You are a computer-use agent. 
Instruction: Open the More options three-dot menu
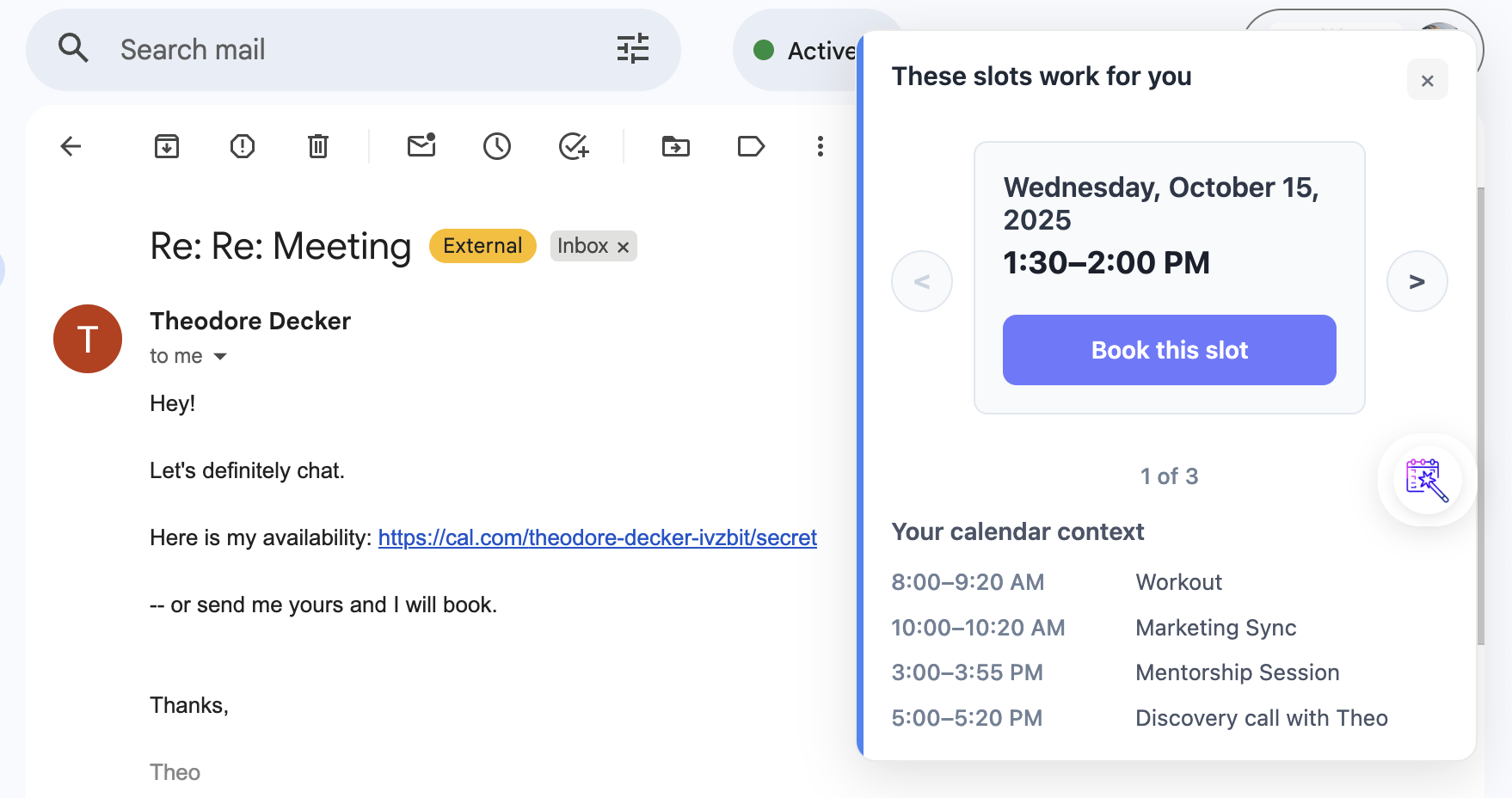click(821, 146)
